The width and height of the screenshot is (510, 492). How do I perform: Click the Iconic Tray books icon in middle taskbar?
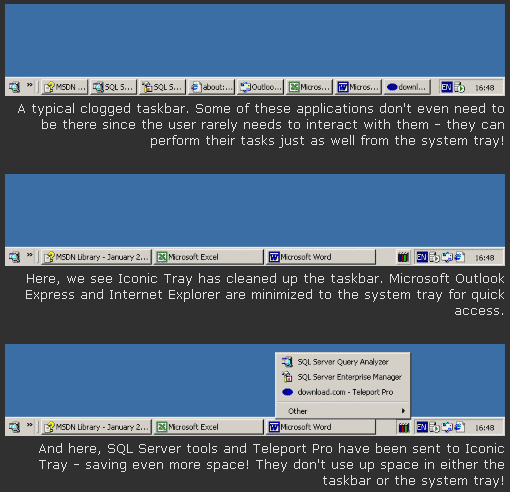[403, 257]
